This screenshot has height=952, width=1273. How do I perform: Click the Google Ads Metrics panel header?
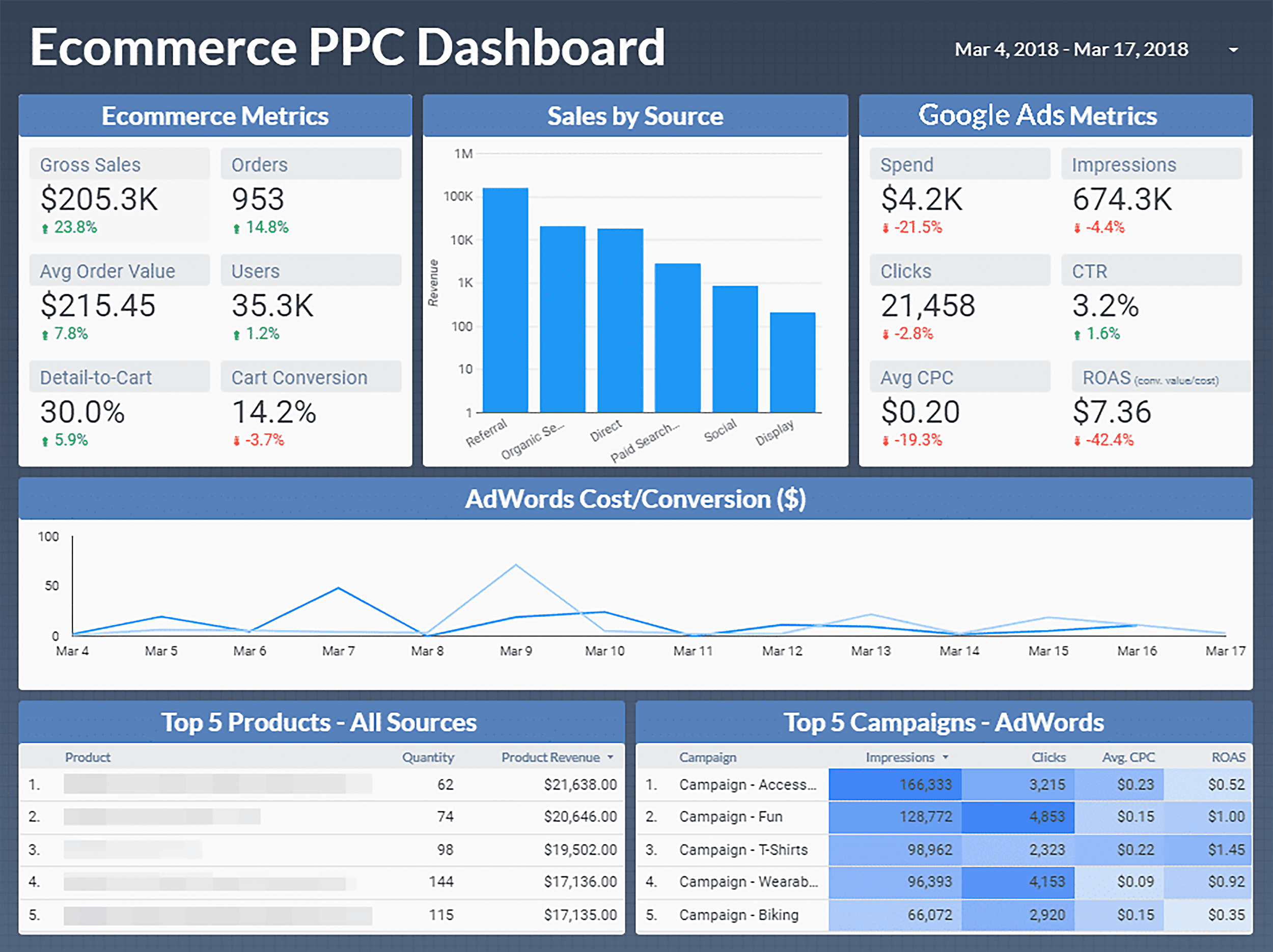click(1055, 115)
